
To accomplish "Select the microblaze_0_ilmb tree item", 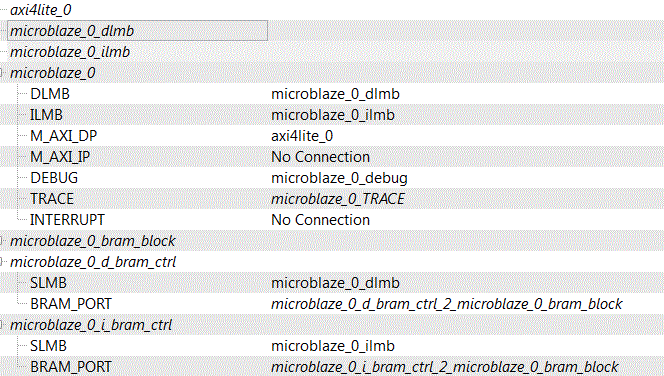I will click(70, 52).
